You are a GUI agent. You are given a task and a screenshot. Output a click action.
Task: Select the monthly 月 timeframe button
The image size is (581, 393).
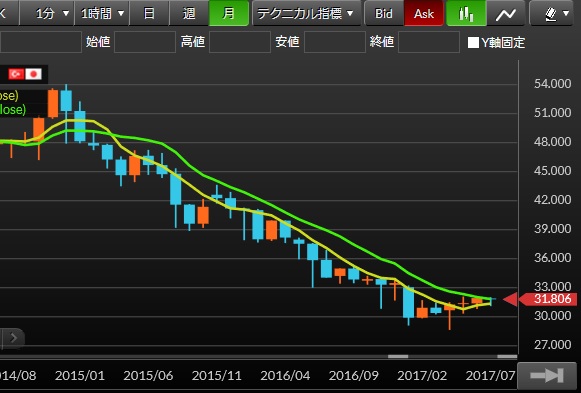click(229, 13)
